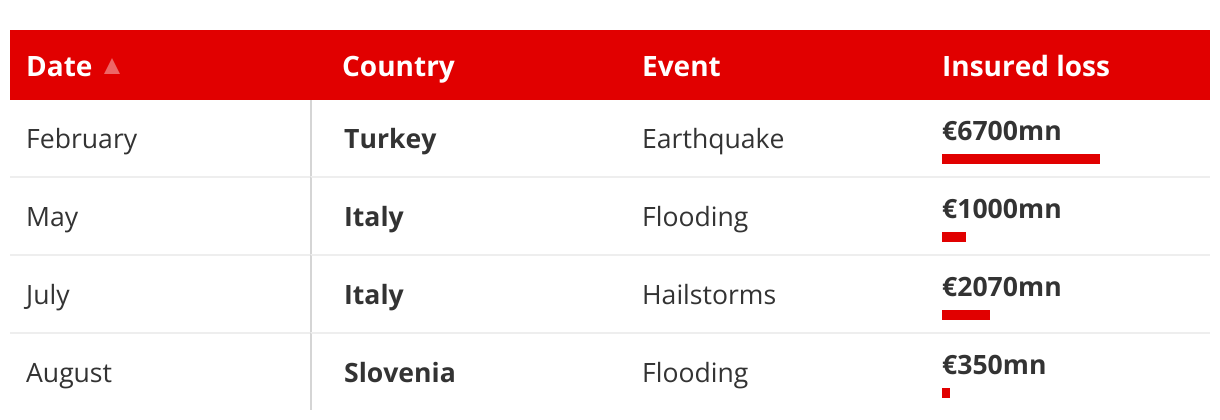Click the red bar under €6700mn
The height and width of the screenshot is (420, 1220).
[x=1021, y=158]
